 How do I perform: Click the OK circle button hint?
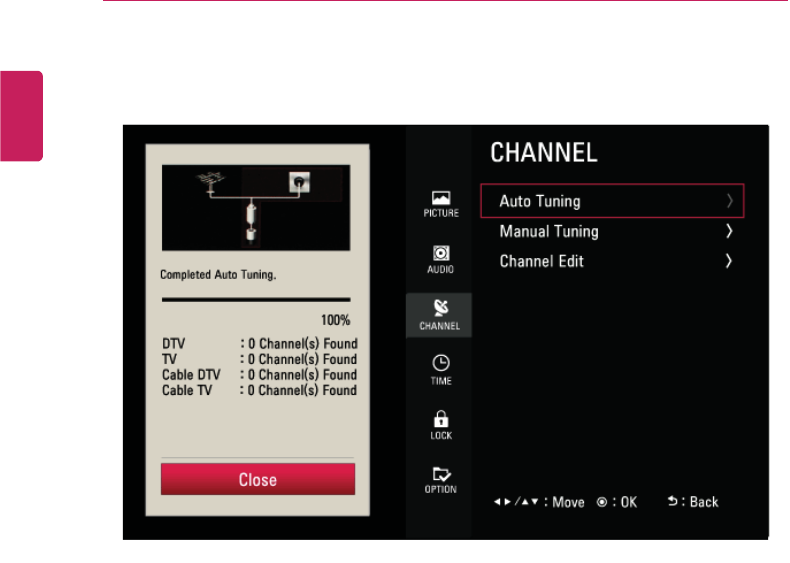[617, 503]
